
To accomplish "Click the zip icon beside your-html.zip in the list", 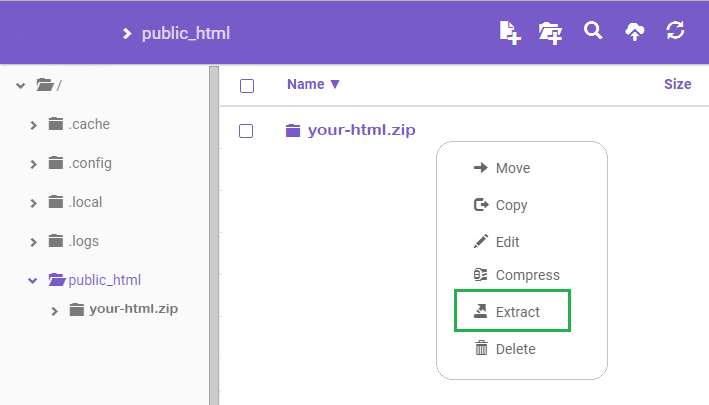I will pos(293,130).
